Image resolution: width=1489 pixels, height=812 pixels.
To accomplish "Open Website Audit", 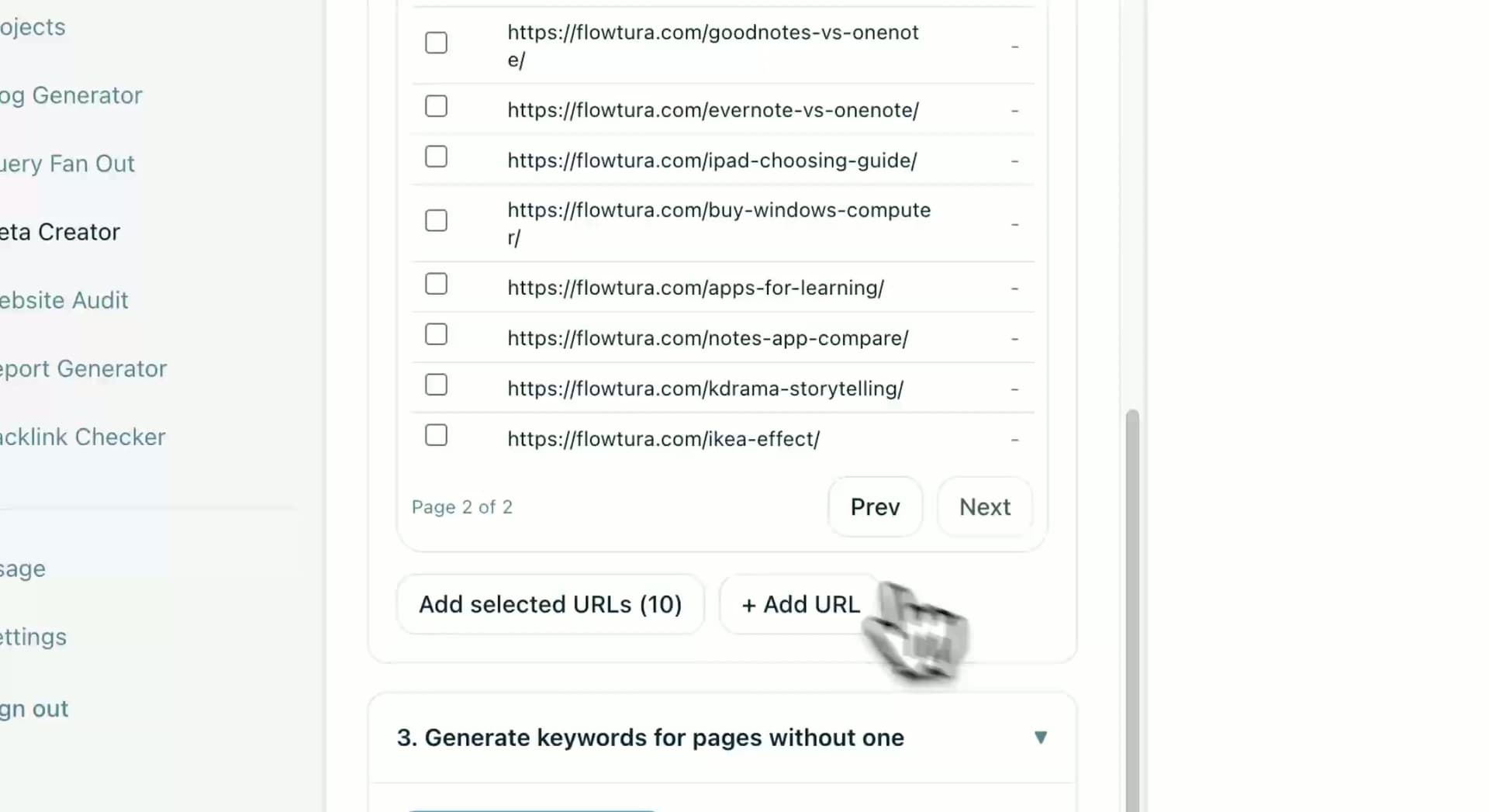I will tap(64, 300).
